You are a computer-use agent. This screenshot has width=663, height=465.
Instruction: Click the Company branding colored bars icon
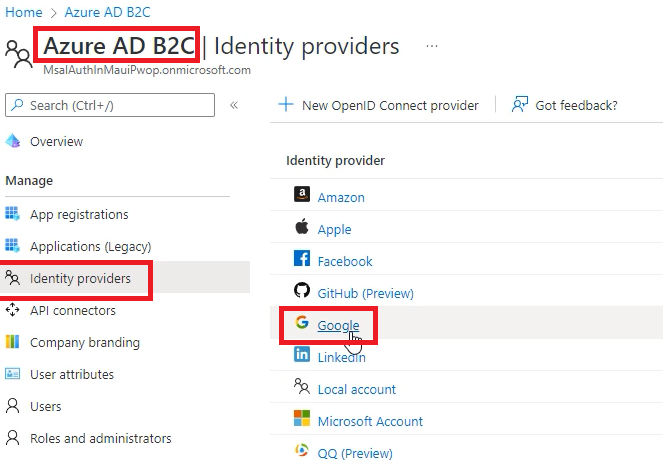(12, 342)
